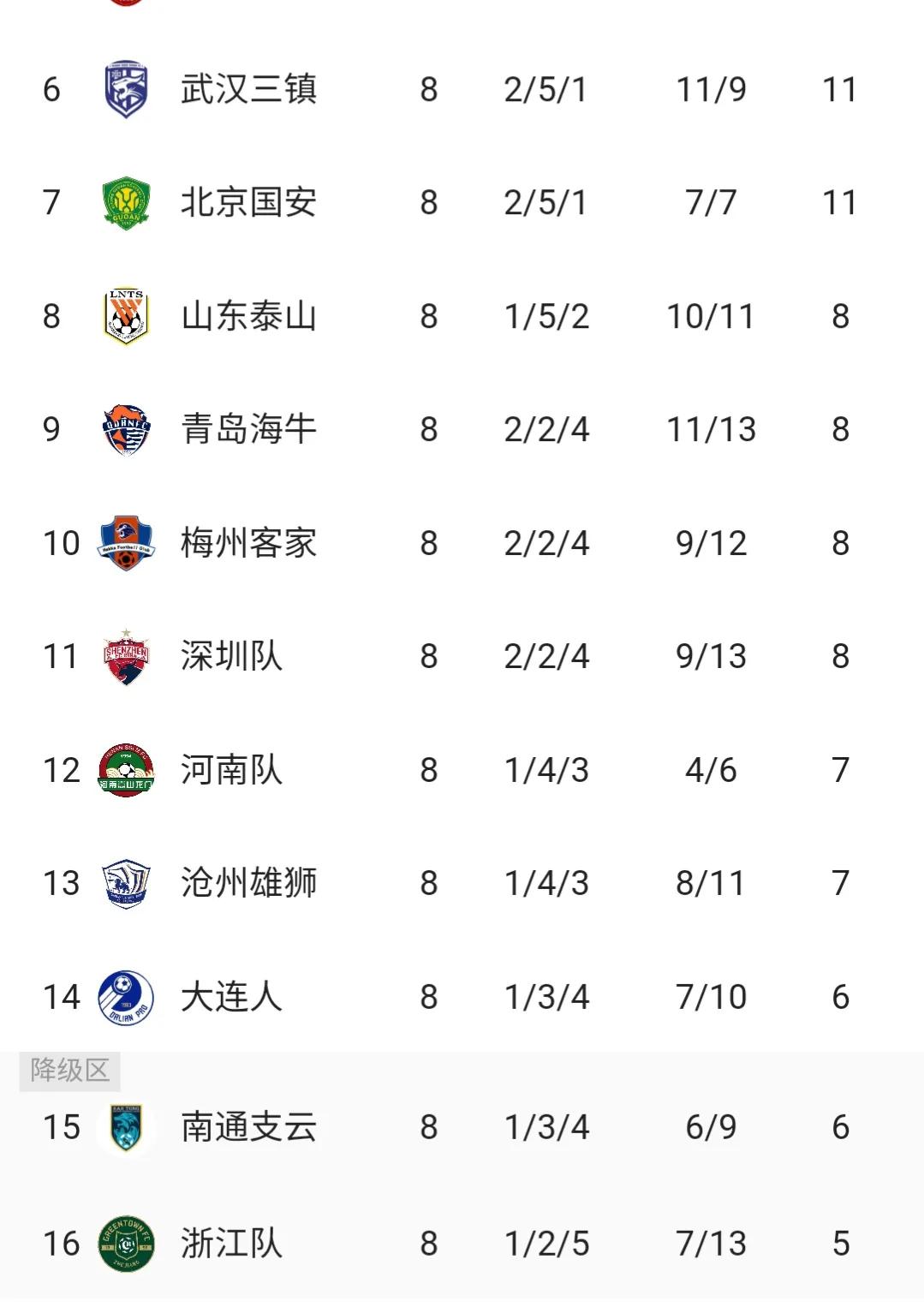Open the 武汉三镇 team name link
The image size is (924, 1313).
pos(248,89)
